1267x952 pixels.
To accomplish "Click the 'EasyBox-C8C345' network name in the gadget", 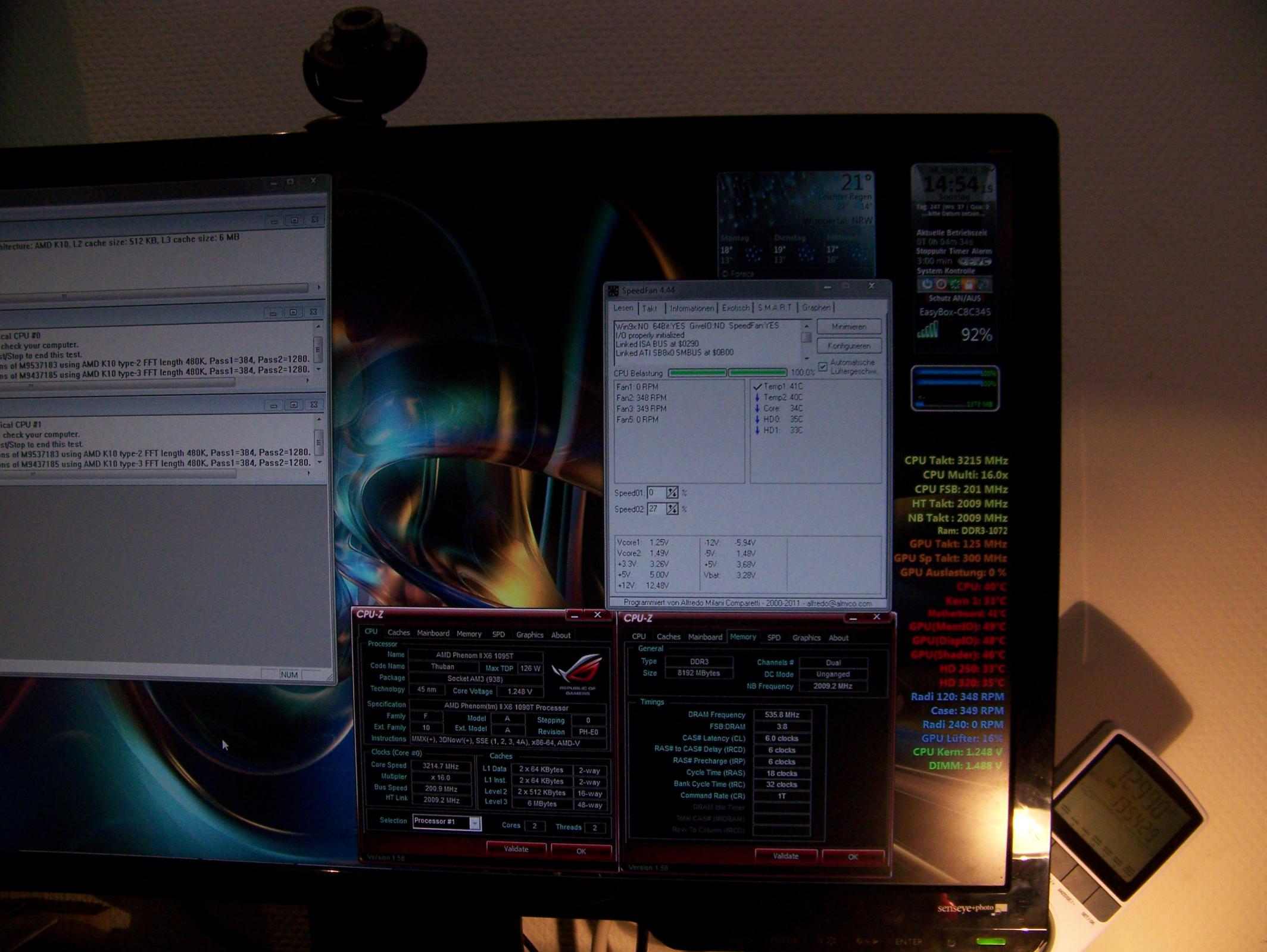I will (955, 311).
